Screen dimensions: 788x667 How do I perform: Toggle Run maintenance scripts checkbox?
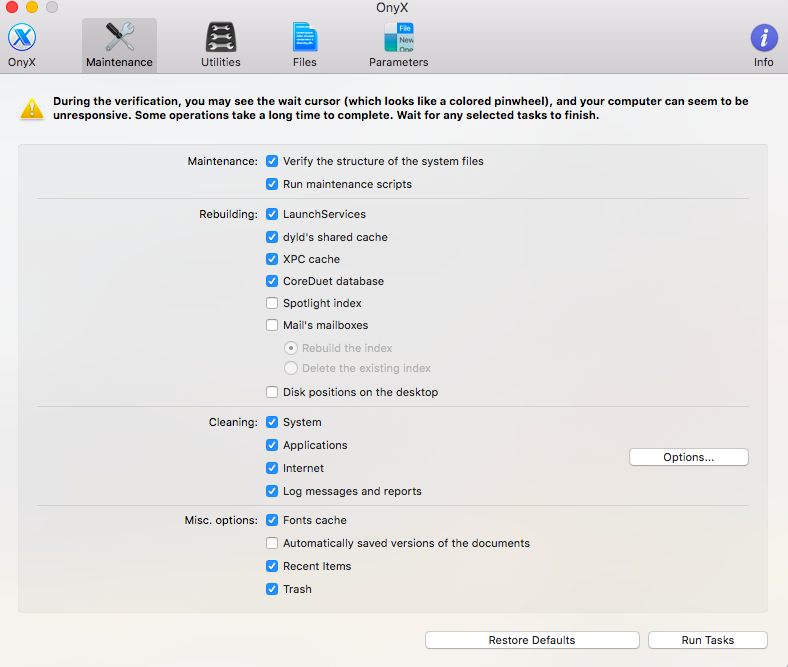coord(272,184)
